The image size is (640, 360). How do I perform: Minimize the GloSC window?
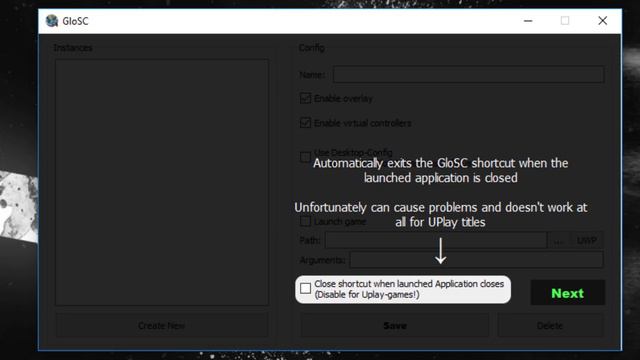[528, 21]
